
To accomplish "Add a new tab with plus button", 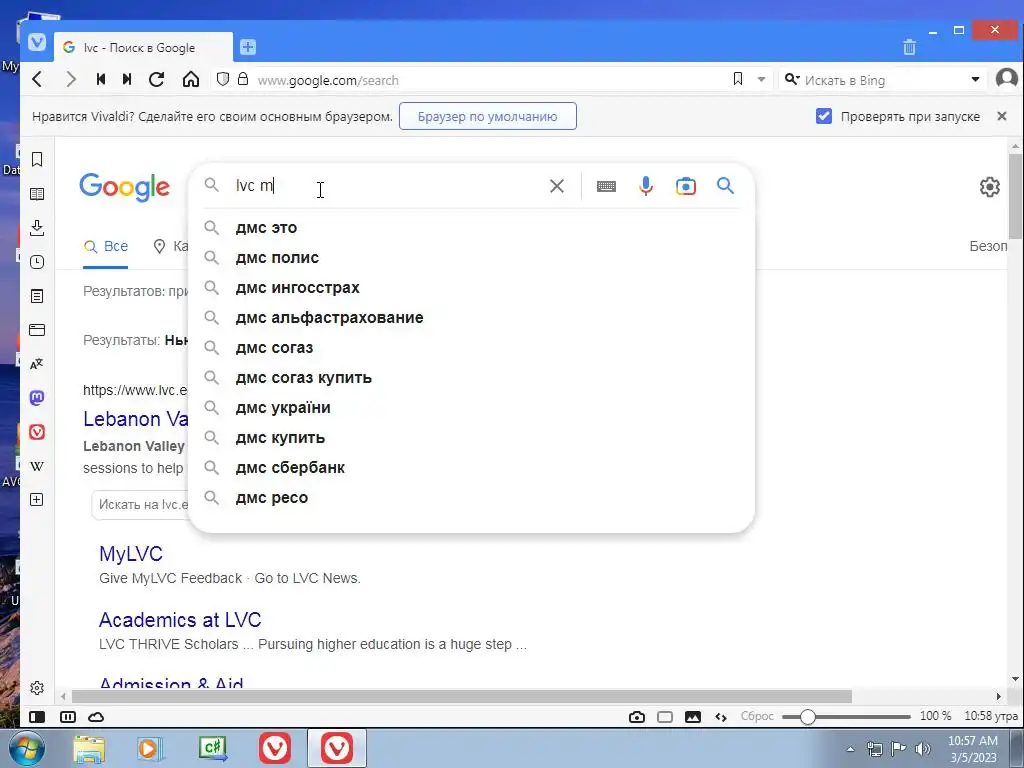I will (x=248, y=47).
